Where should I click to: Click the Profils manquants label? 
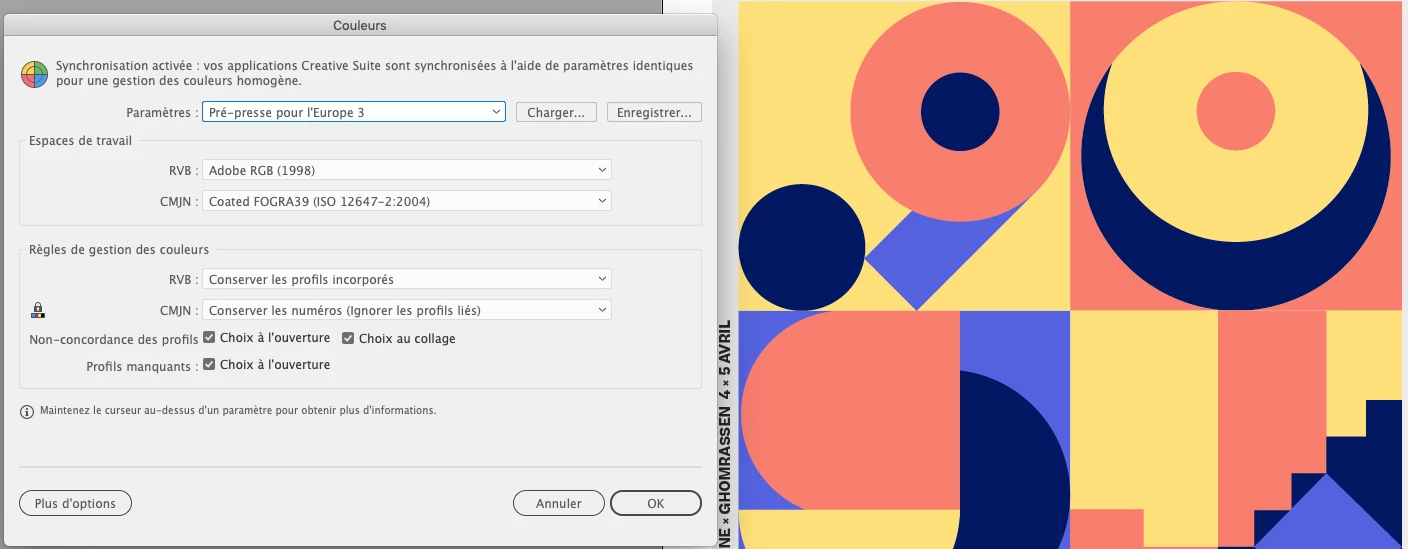(x=142, y=366)
